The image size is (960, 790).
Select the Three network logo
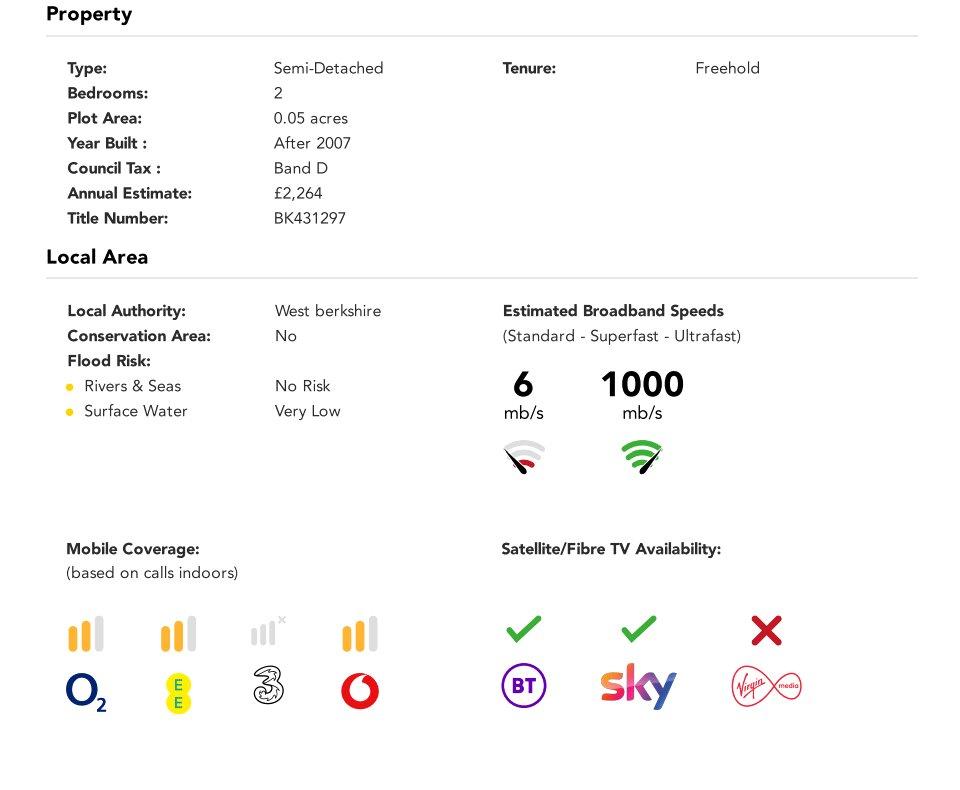(x=268, y=685)
